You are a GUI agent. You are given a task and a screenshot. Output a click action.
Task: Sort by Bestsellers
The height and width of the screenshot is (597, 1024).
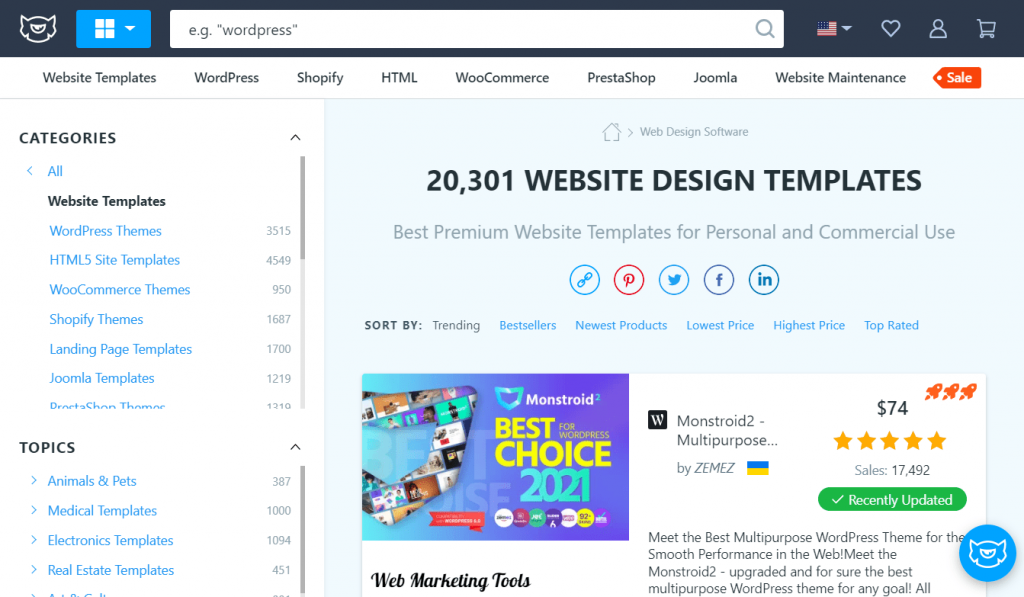[x=528, y=325]
